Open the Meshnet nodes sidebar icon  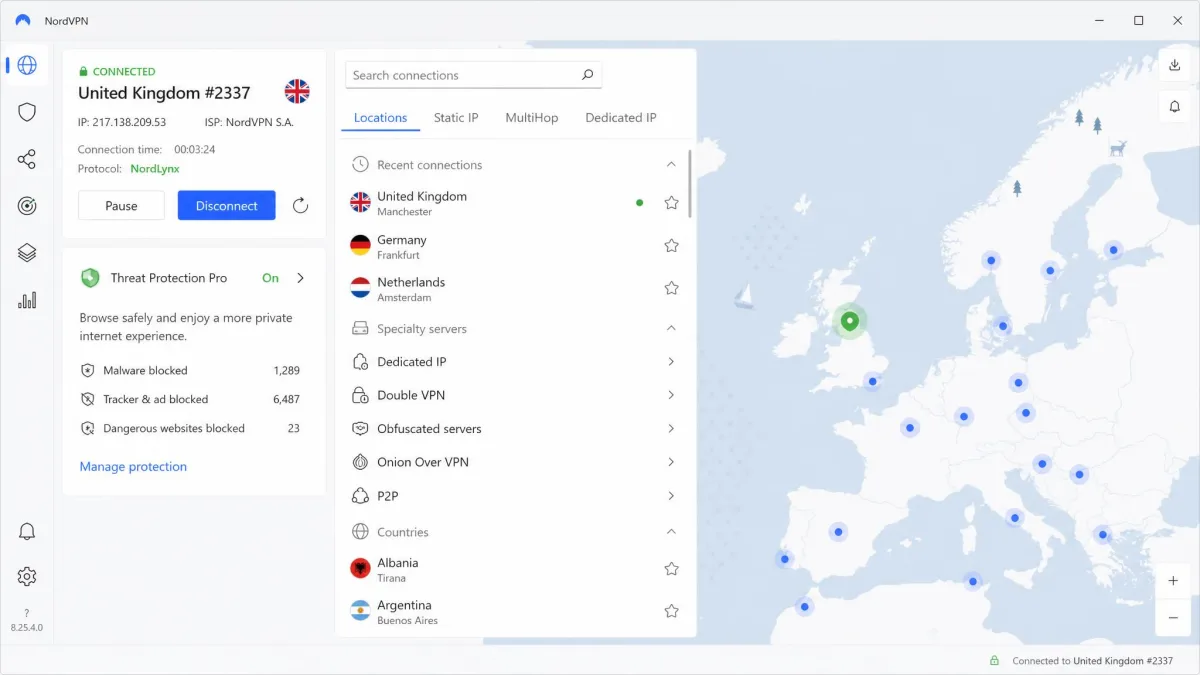(27, 159)
